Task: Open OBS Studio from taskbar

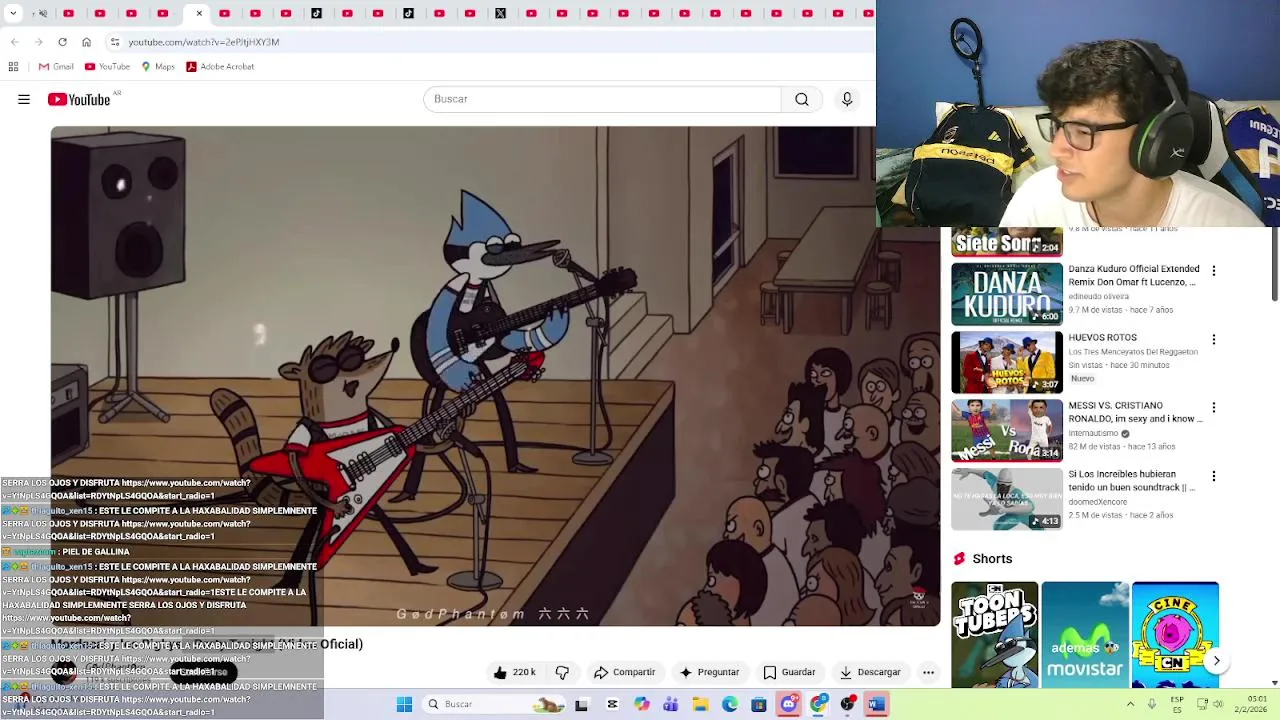Action: [848, 704]
